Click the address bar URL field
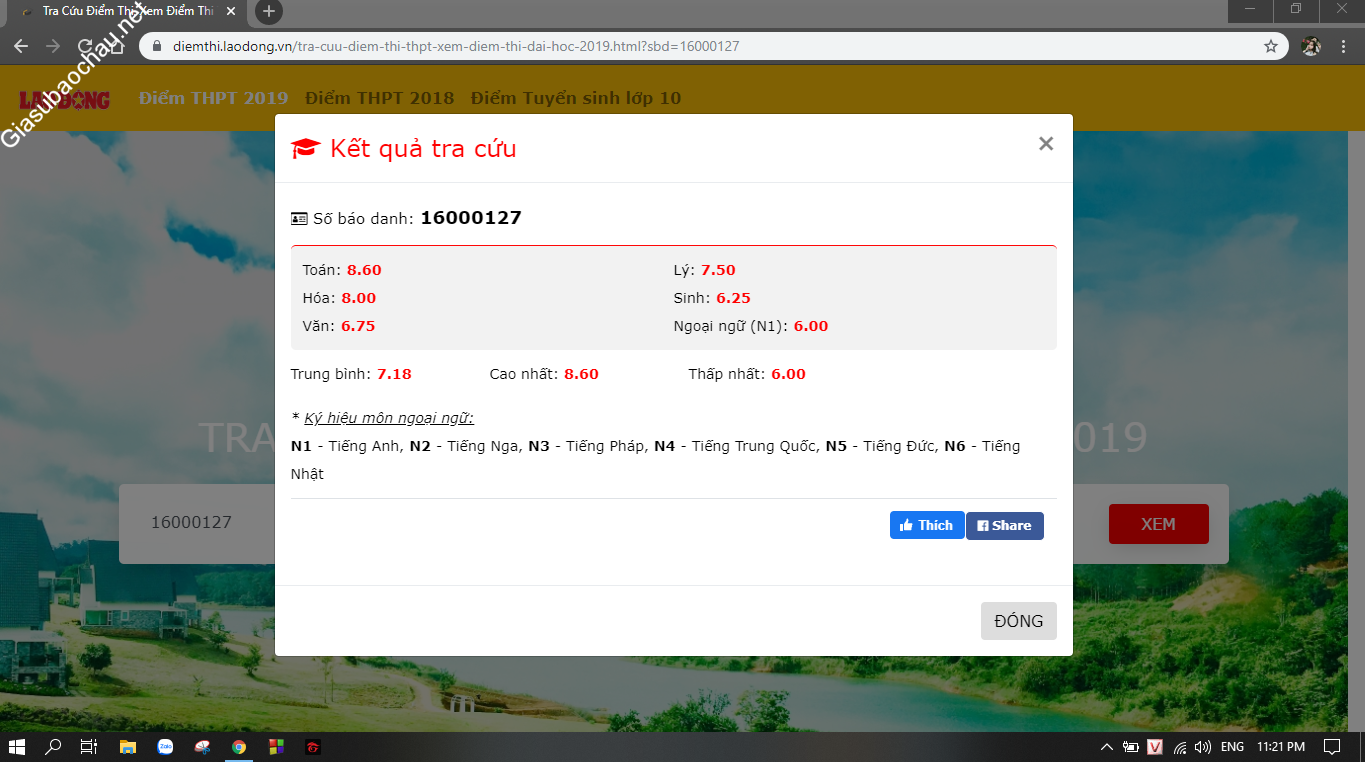1365x762 pixels. 700,46
